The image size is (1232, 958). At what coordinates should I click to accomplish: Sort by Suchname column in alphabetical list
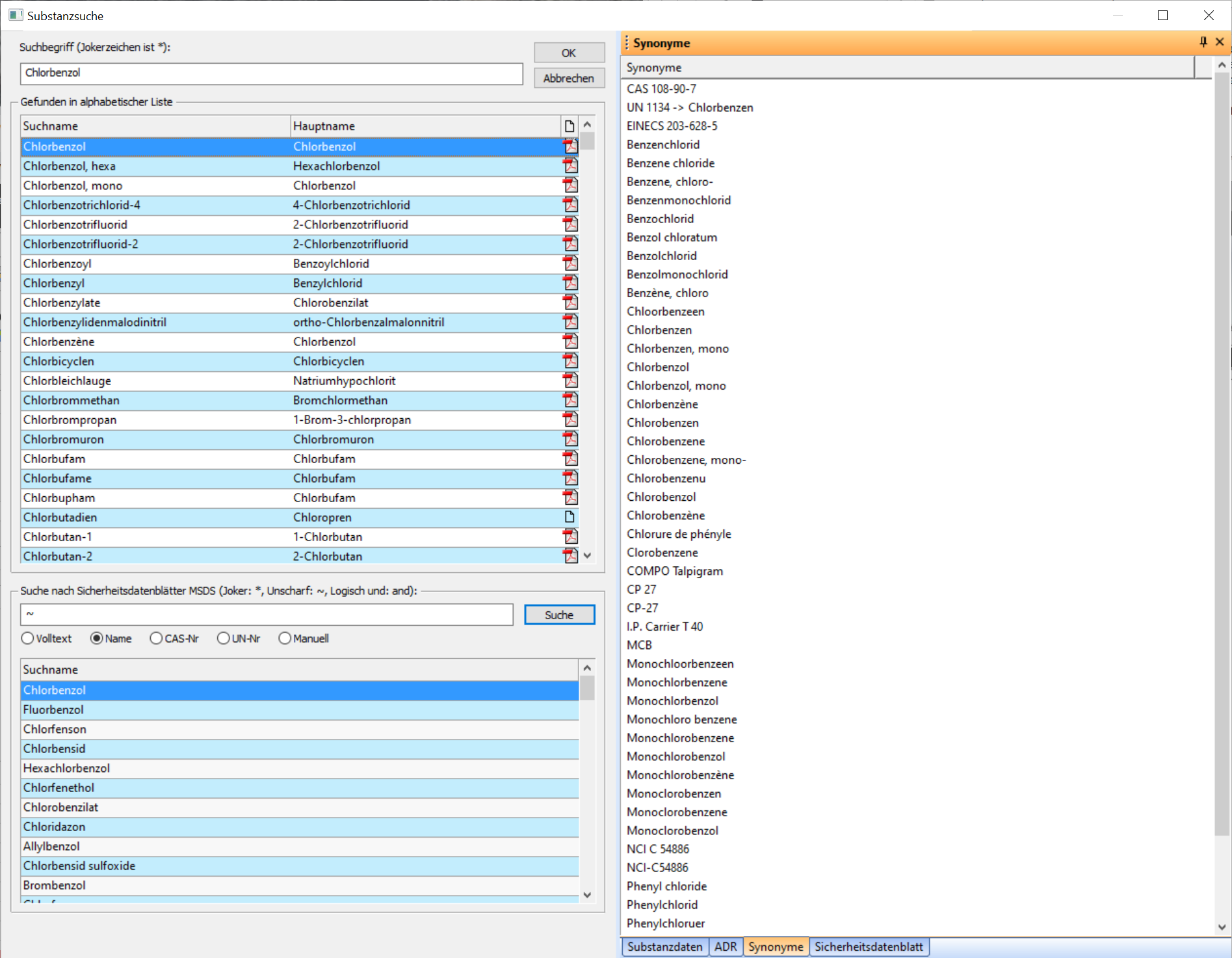[x=155, y=126]
